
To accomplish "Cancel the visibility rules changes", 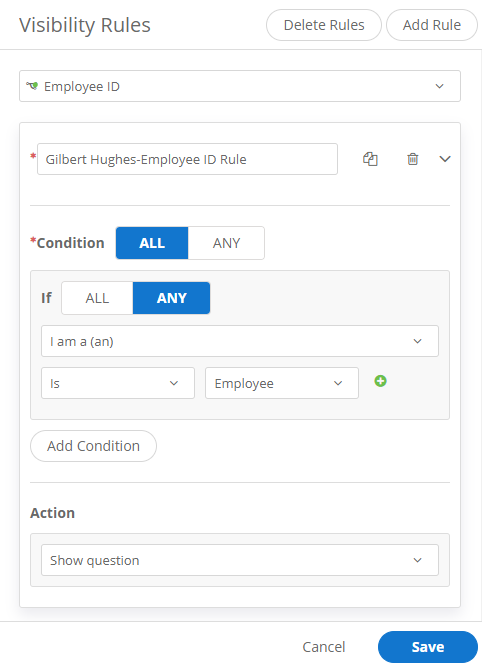I will point(323,646).
